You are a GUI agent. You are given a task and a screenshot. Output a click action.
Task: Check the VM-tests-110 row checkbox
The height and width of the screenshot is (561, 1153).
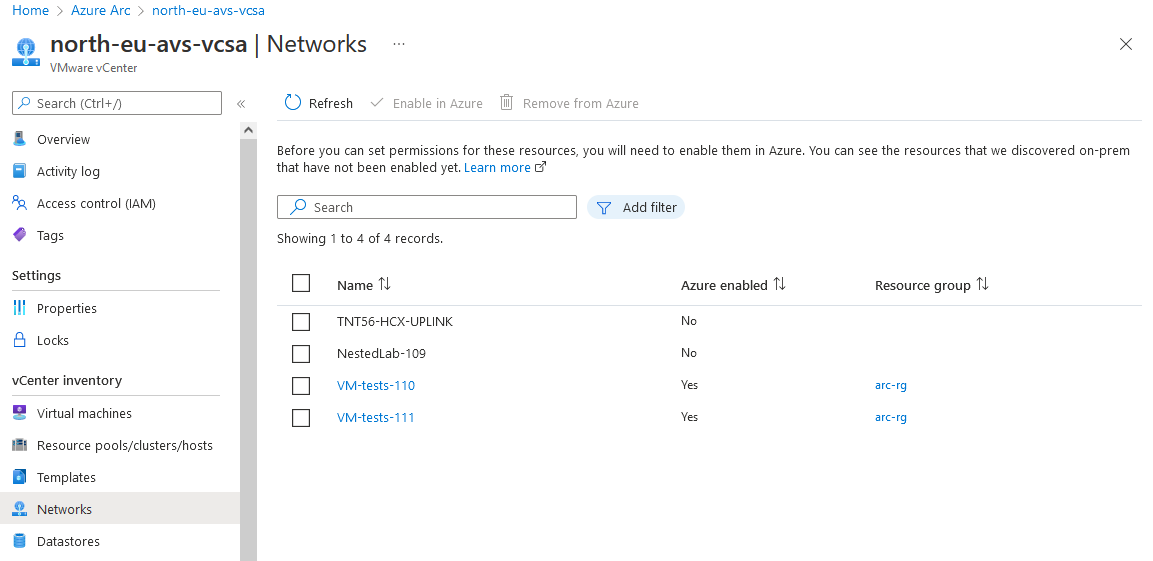pos(301,385)
